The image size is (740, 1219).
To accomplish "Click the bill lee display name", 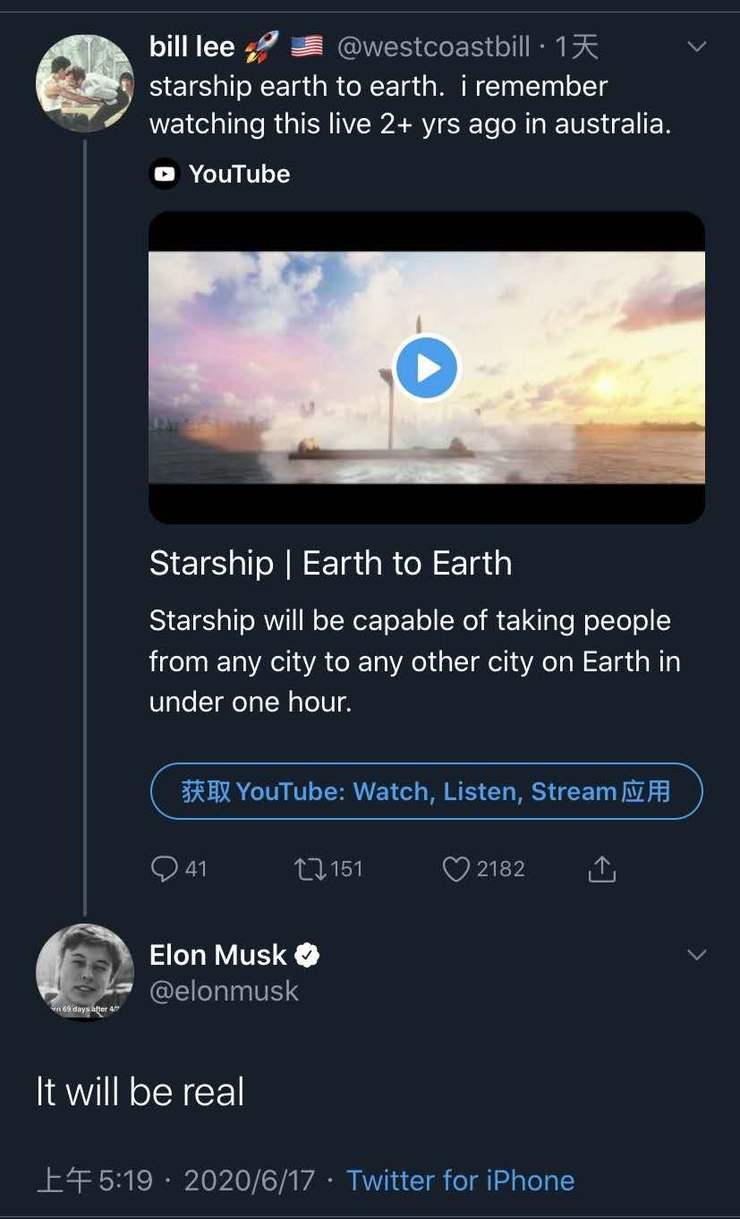I will tap(192, 46).
